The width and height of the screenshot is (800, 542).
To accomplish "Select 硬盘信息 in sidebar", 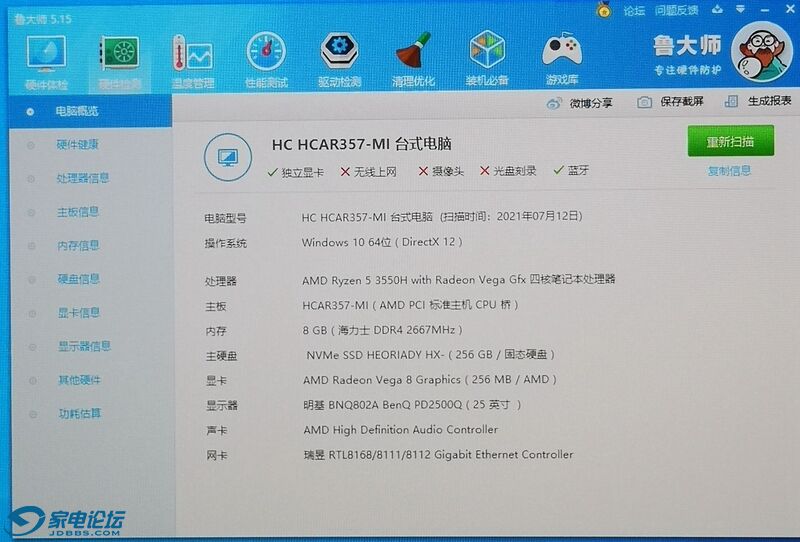I will coord(79,279).
